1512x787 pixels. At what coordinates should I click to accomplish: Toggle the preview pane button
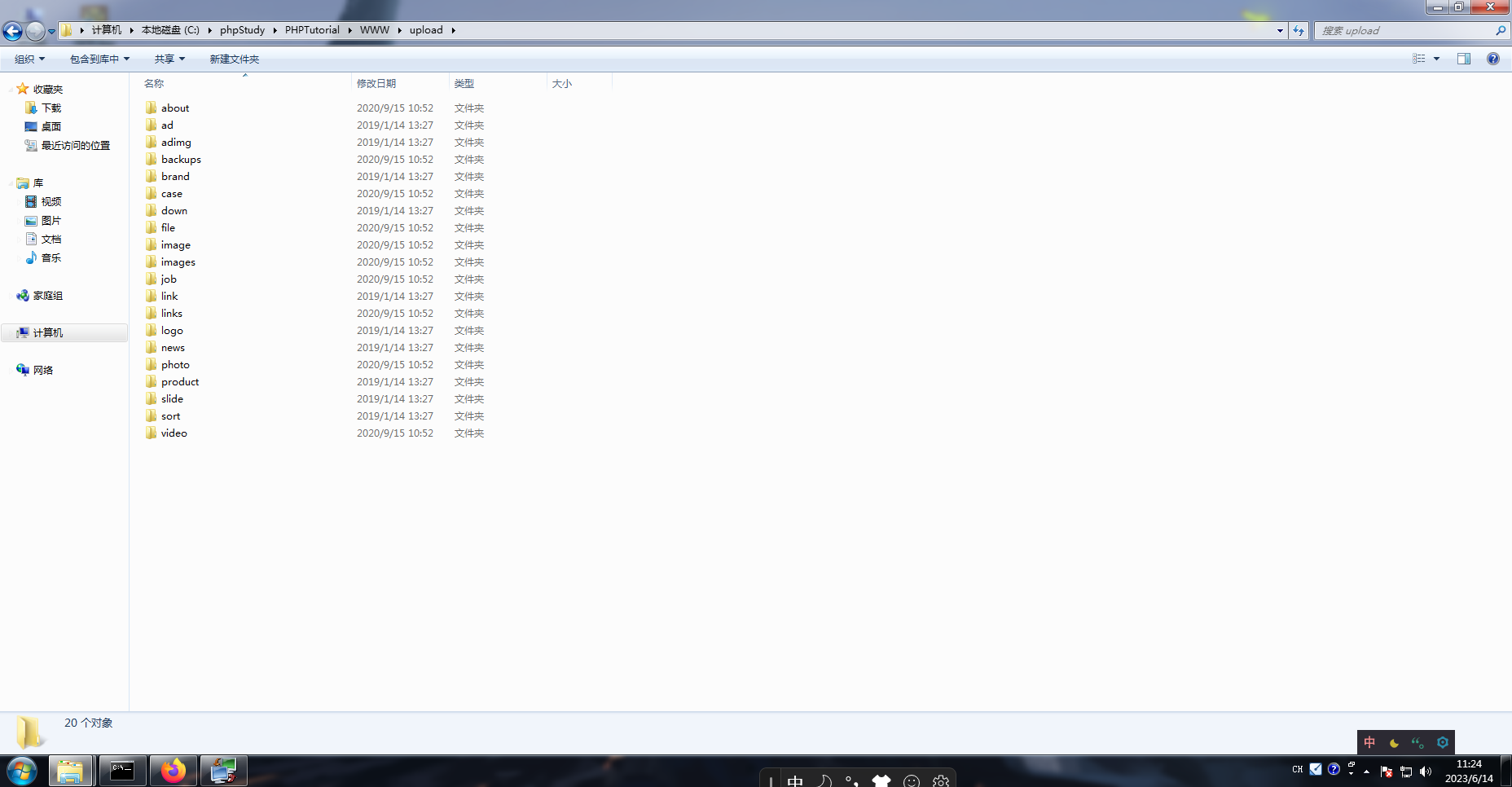pyautogui.click(x=1463, y=58)
